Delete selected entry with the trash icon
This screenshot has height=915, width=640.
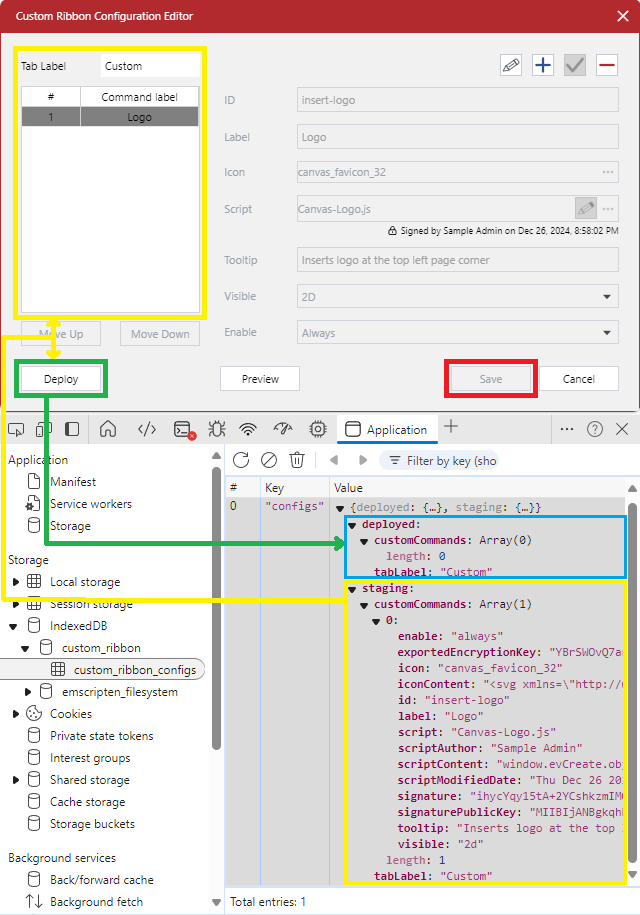tap(297, 460)
